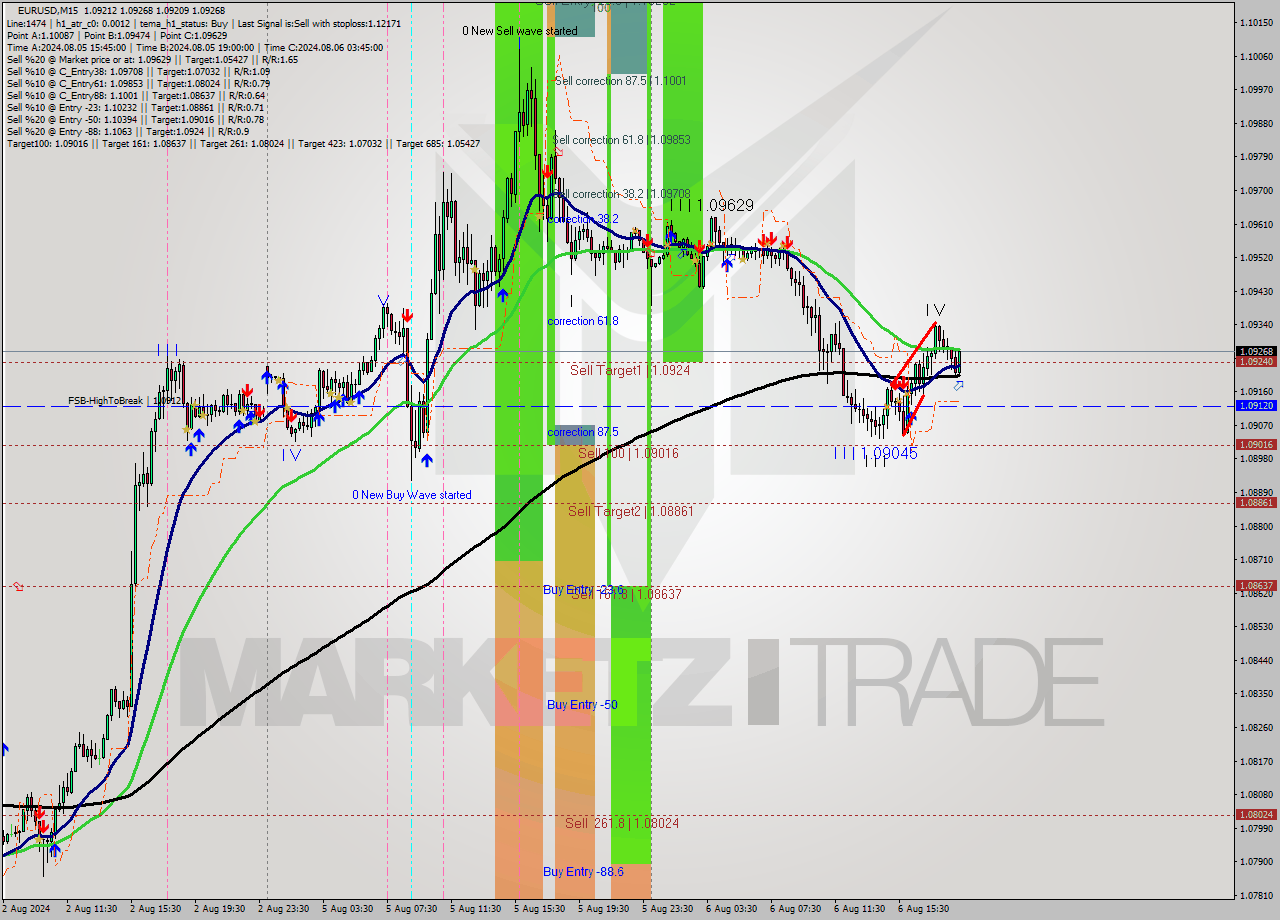Click the 'Sell Target1 | 1.0924' label

630,370
